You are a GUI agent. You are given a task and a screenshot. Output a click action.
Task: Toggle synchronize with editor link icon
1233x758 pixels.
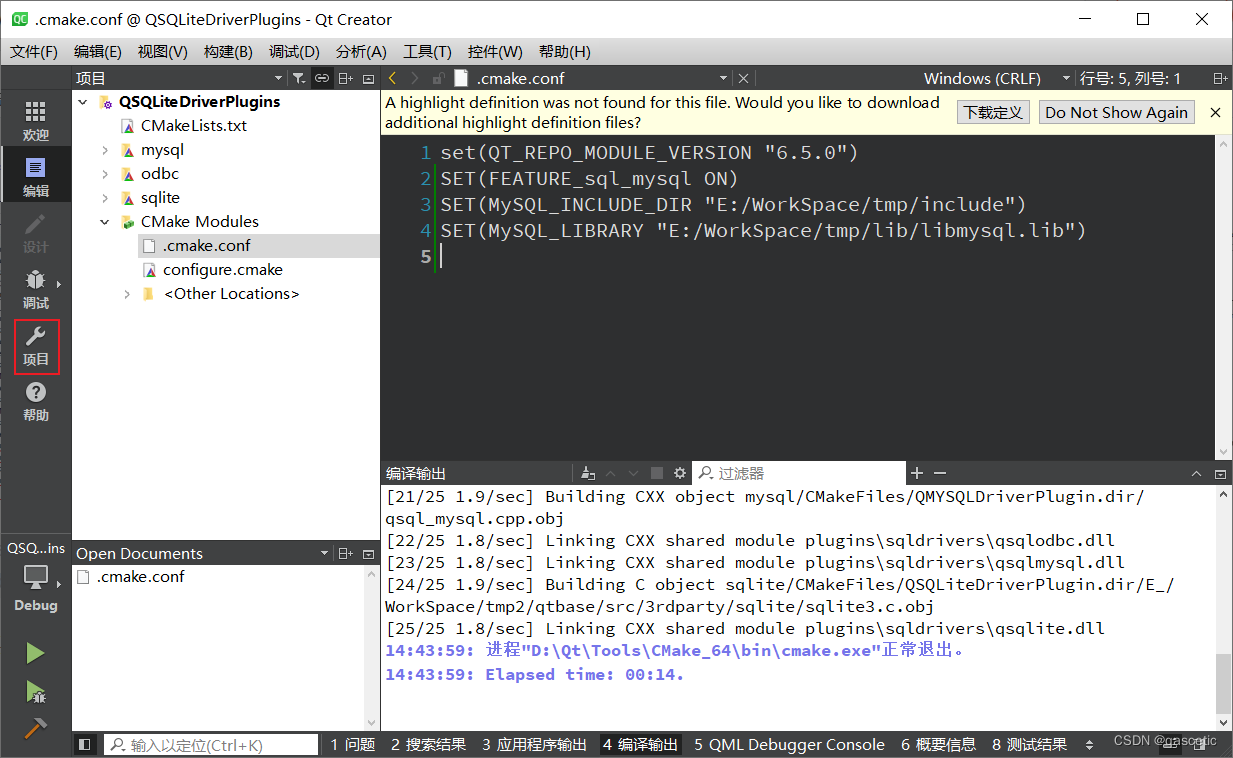click(x=322, y=78)
